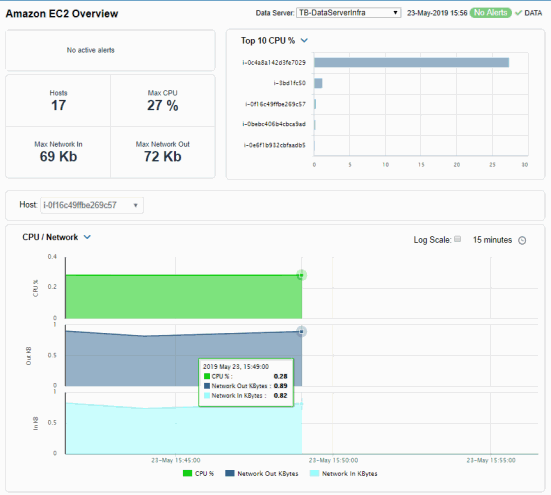Open the Data Server dropdown

click(x=348, y=13)
